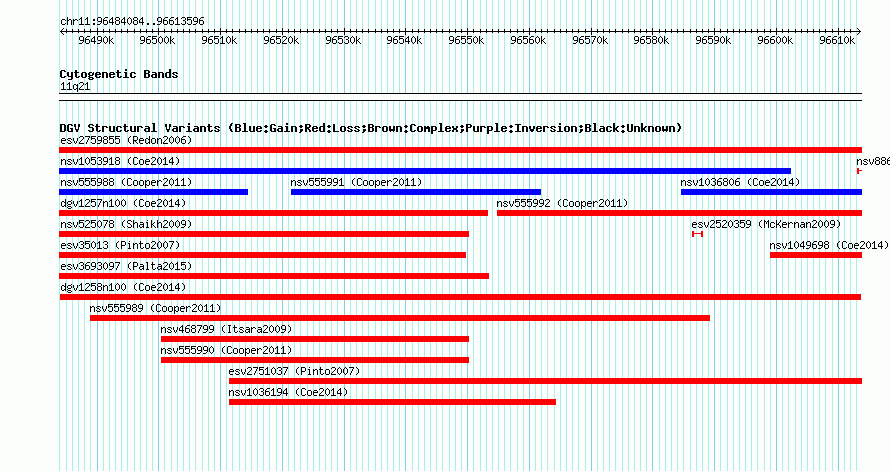
Task: Open nsv555989 (Cooper2011) label
Action: click(x=155, y=308)
